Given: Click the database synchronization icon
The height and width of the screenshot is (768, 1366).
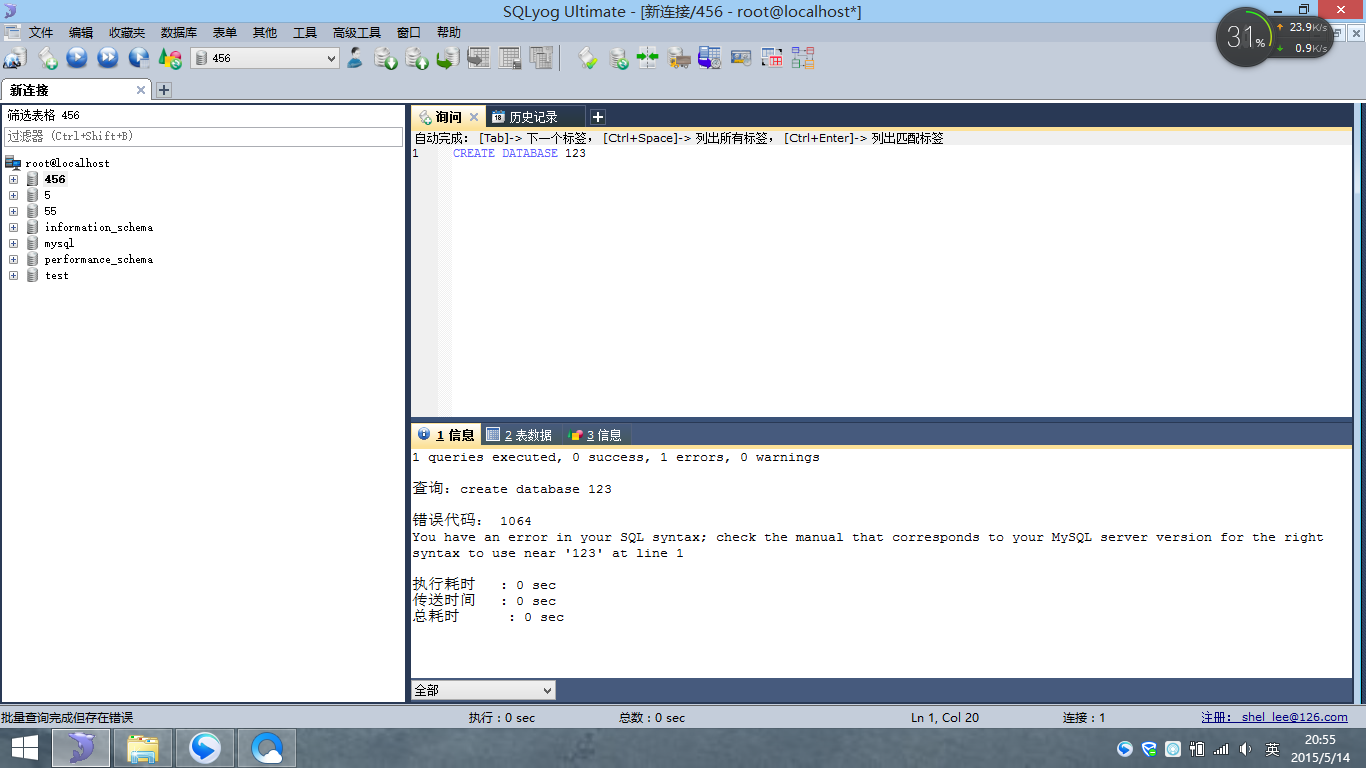Looking at the screenshot, I should click(x=619, y=58).
